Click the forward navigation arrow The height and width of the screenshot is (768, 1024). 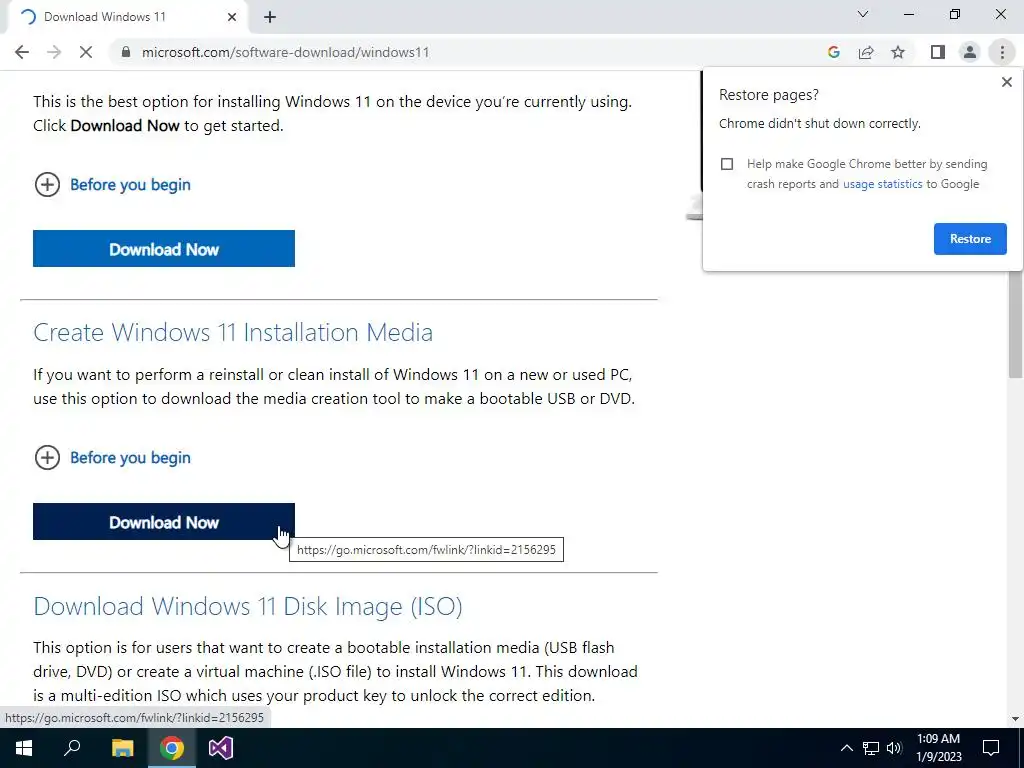coord(54,52)
